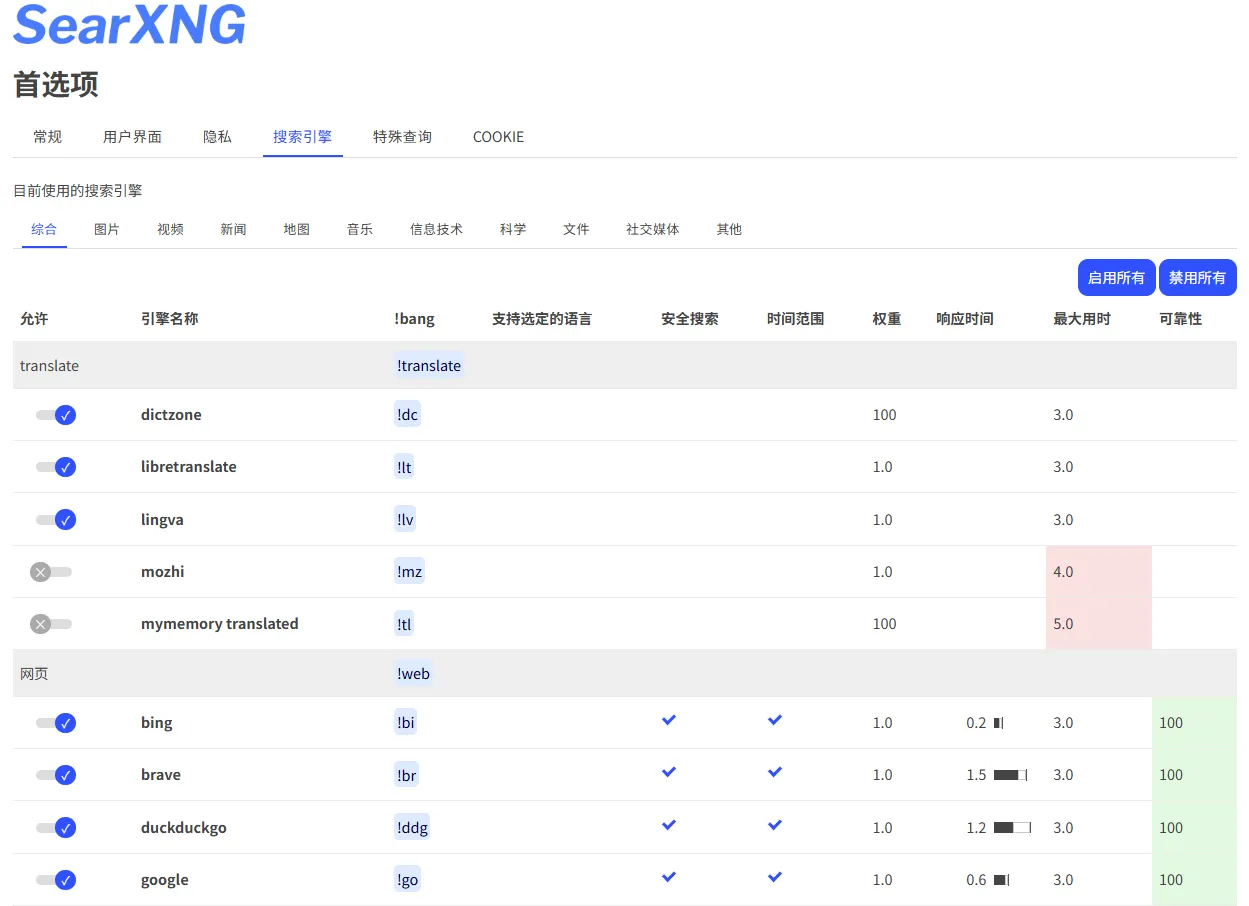The width and height of the screenshot is (1249, 906).
Task: Show the 文件 engine category
Action: [x=576, y=229]
